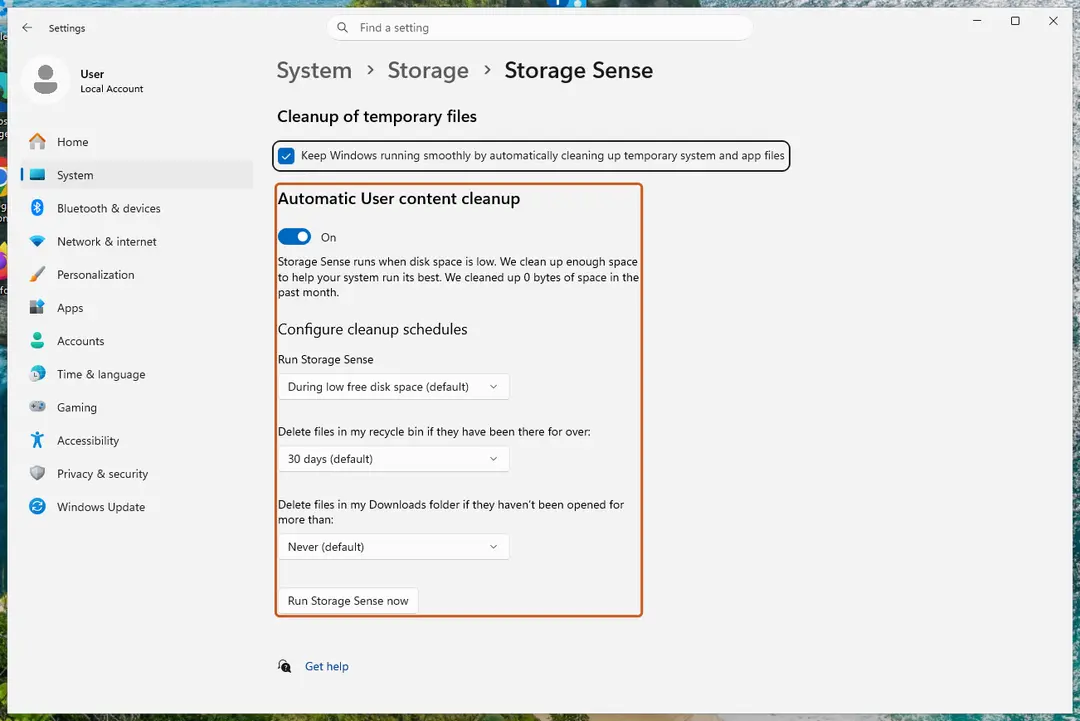
Task: Click the Personalization paintbrush icon
Action: click(x=37, y=275)
